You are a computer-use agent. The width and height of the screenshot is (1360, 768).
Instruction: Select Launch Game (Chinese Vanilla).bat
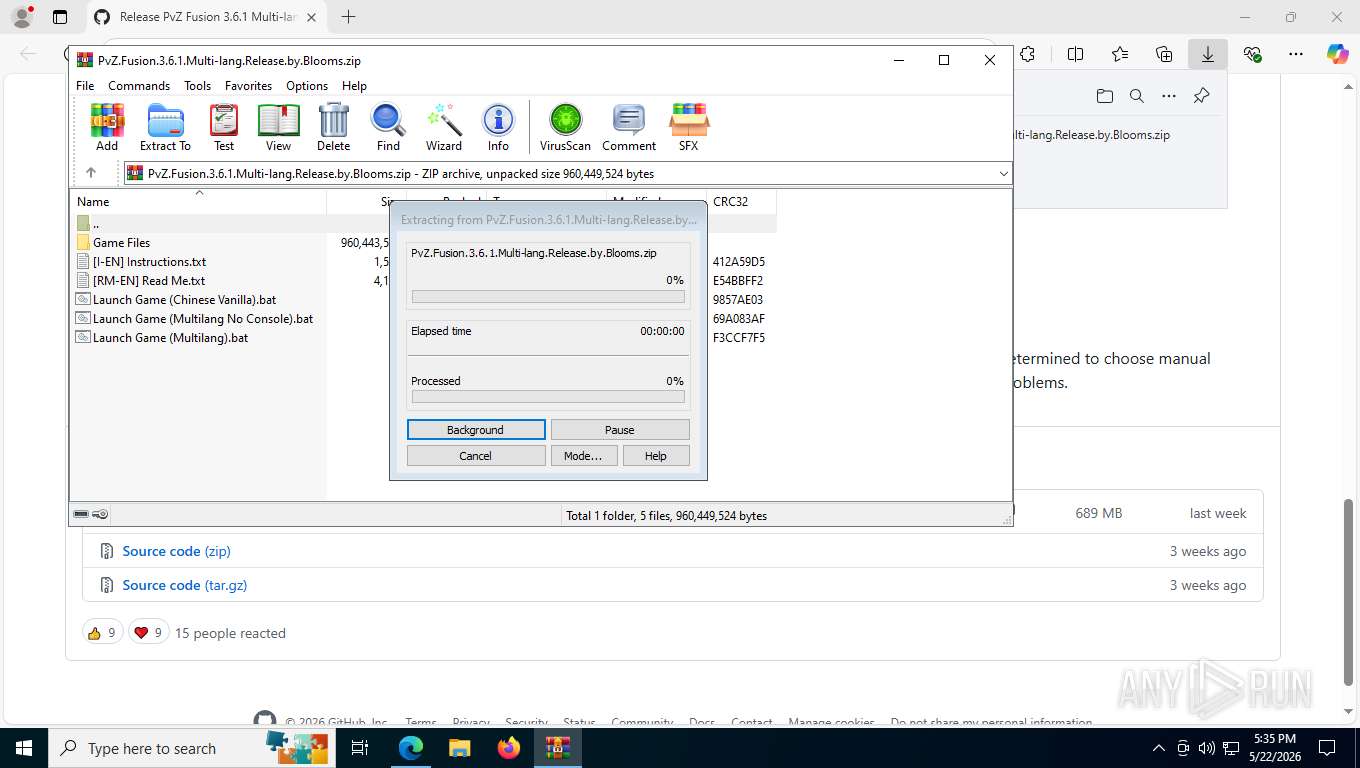pos(184,299)
